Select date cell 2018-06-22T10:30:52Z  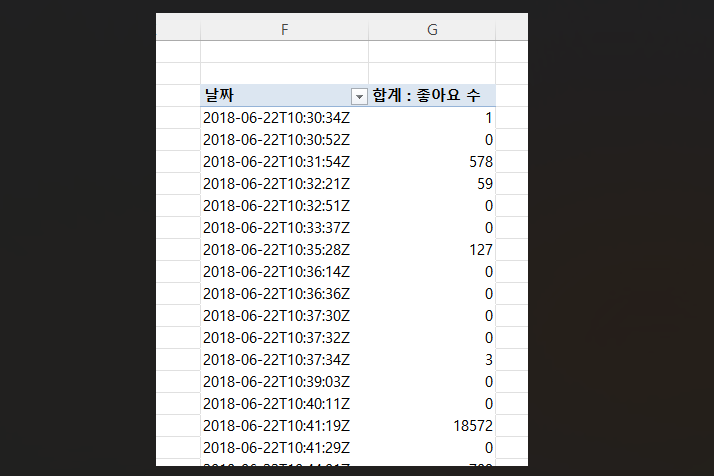(x=277, y=140)
